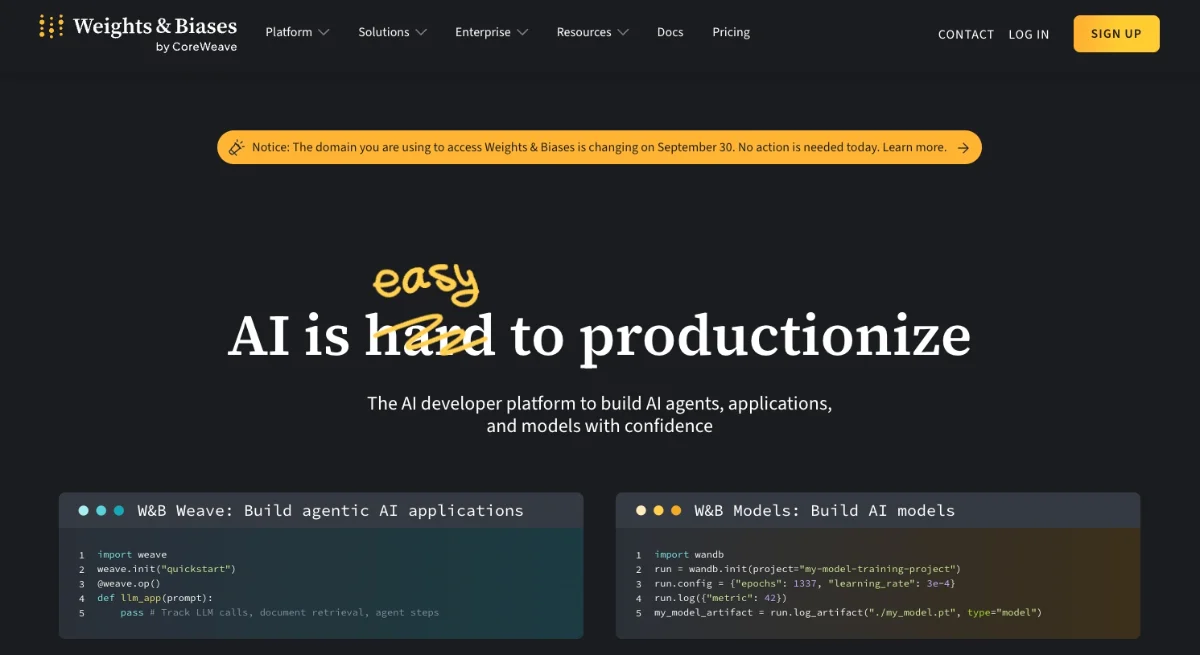
Task: Click the @weave.op() code line
Action: (x=129, y=583)
